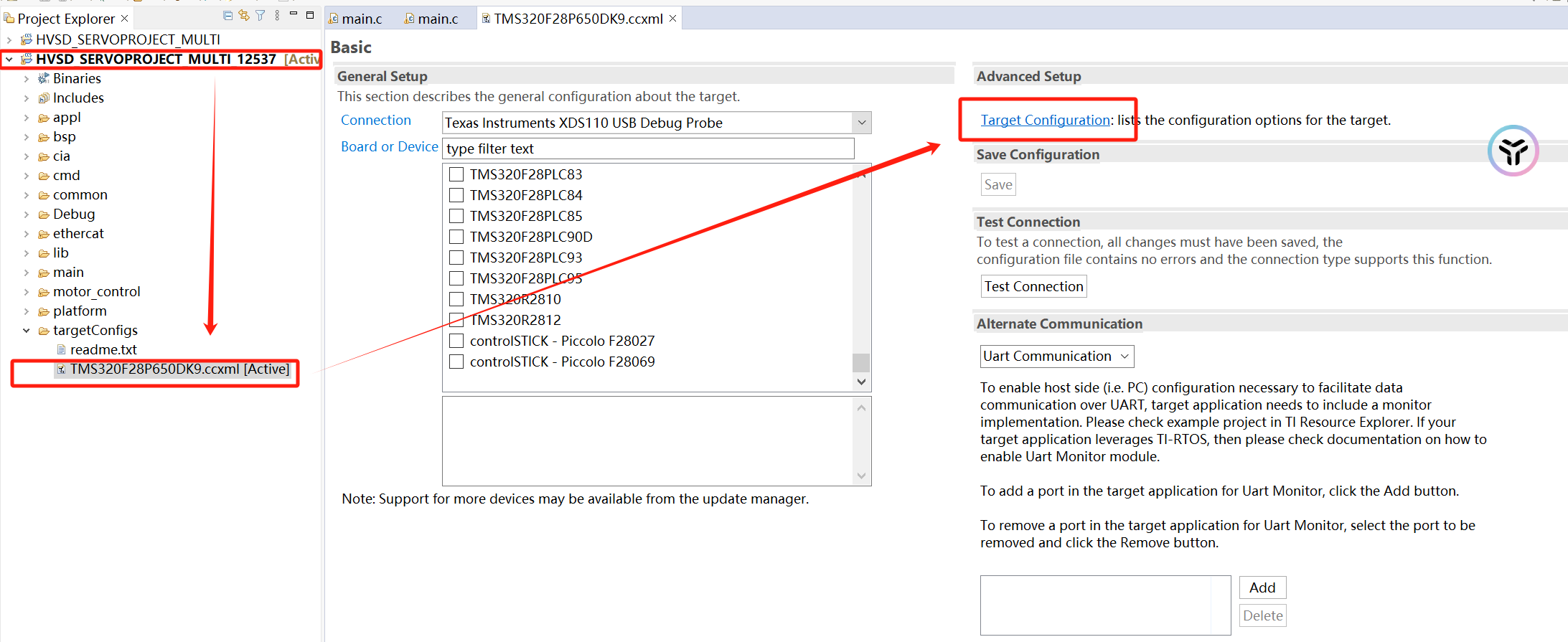Check the controlSTICK - Piccolo F28069 box
This screenshot has height=642, width=1568.
(456, 362)
